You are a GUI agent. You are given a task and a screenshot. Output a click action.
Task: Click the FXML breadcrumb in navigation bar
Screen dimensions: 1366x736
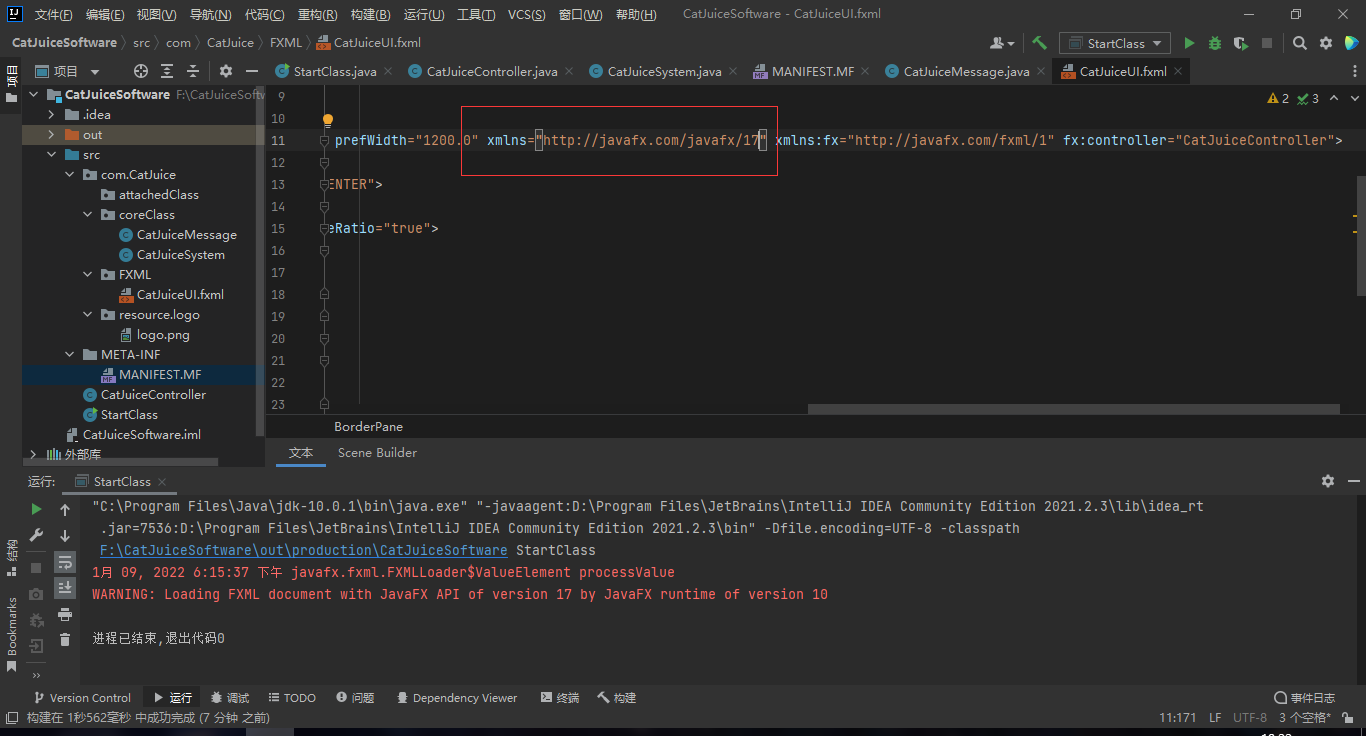(286, 43)
